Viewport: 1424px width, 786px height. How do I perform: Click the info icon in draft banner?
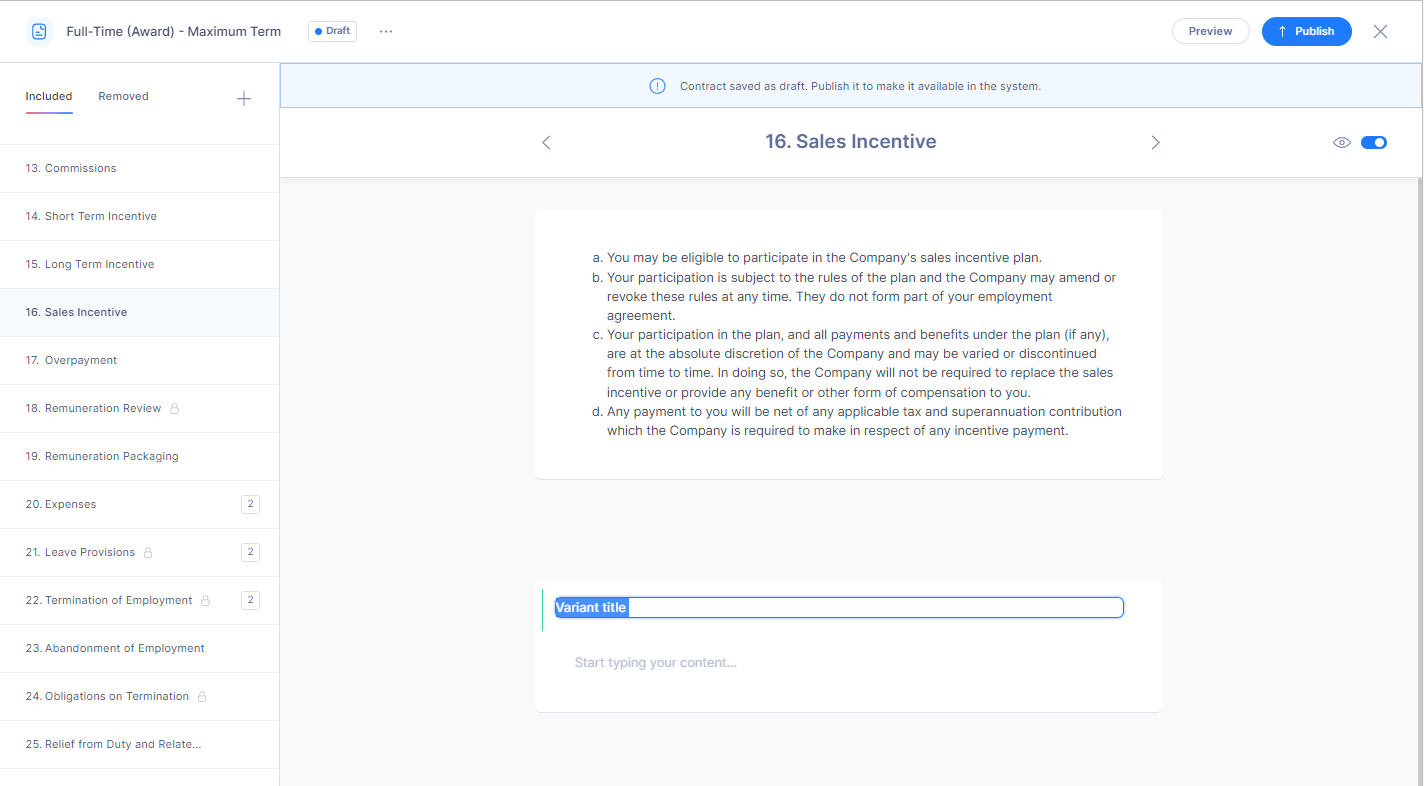657,86
